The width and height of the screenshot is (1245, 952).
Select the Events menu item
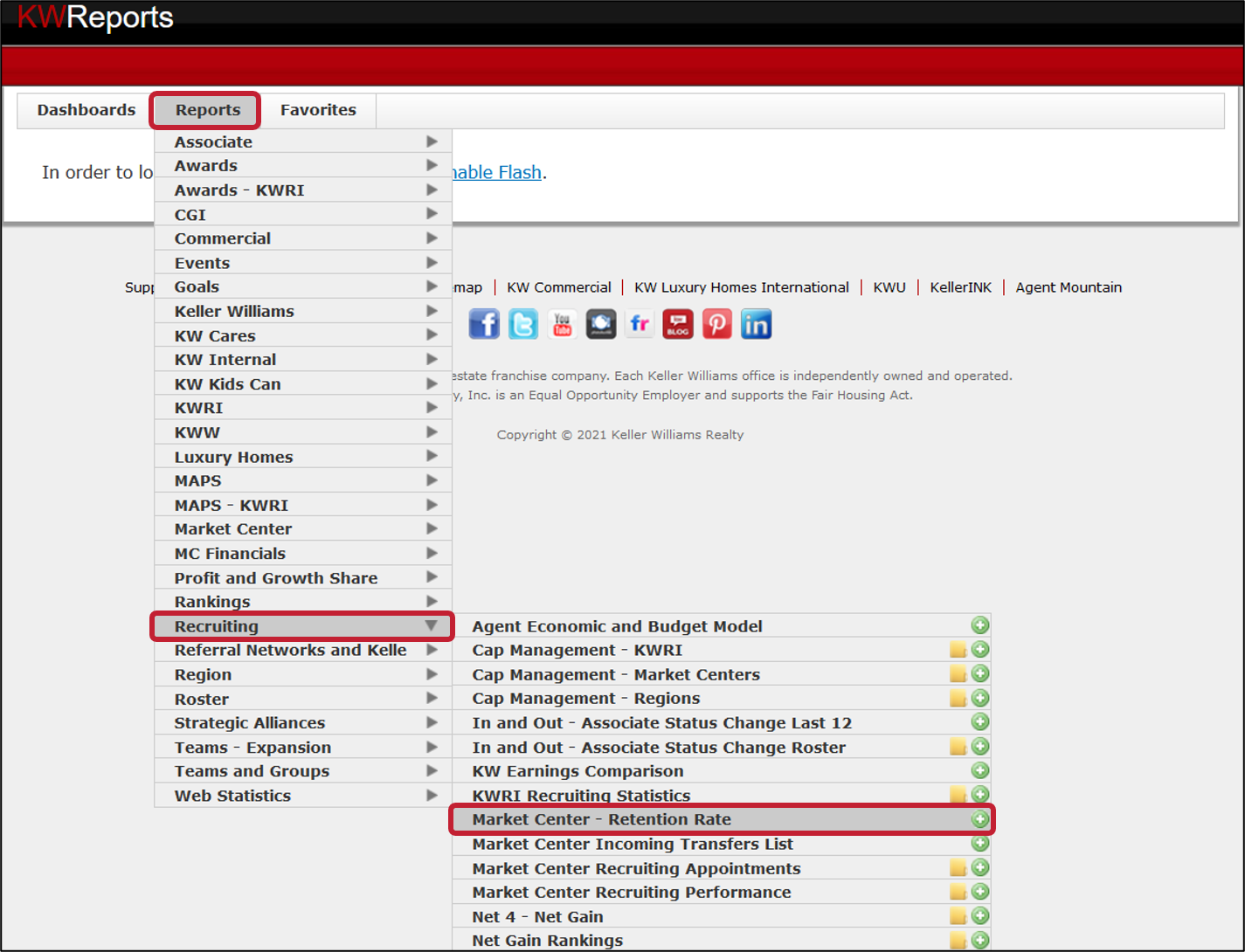(x=303, y=262)
